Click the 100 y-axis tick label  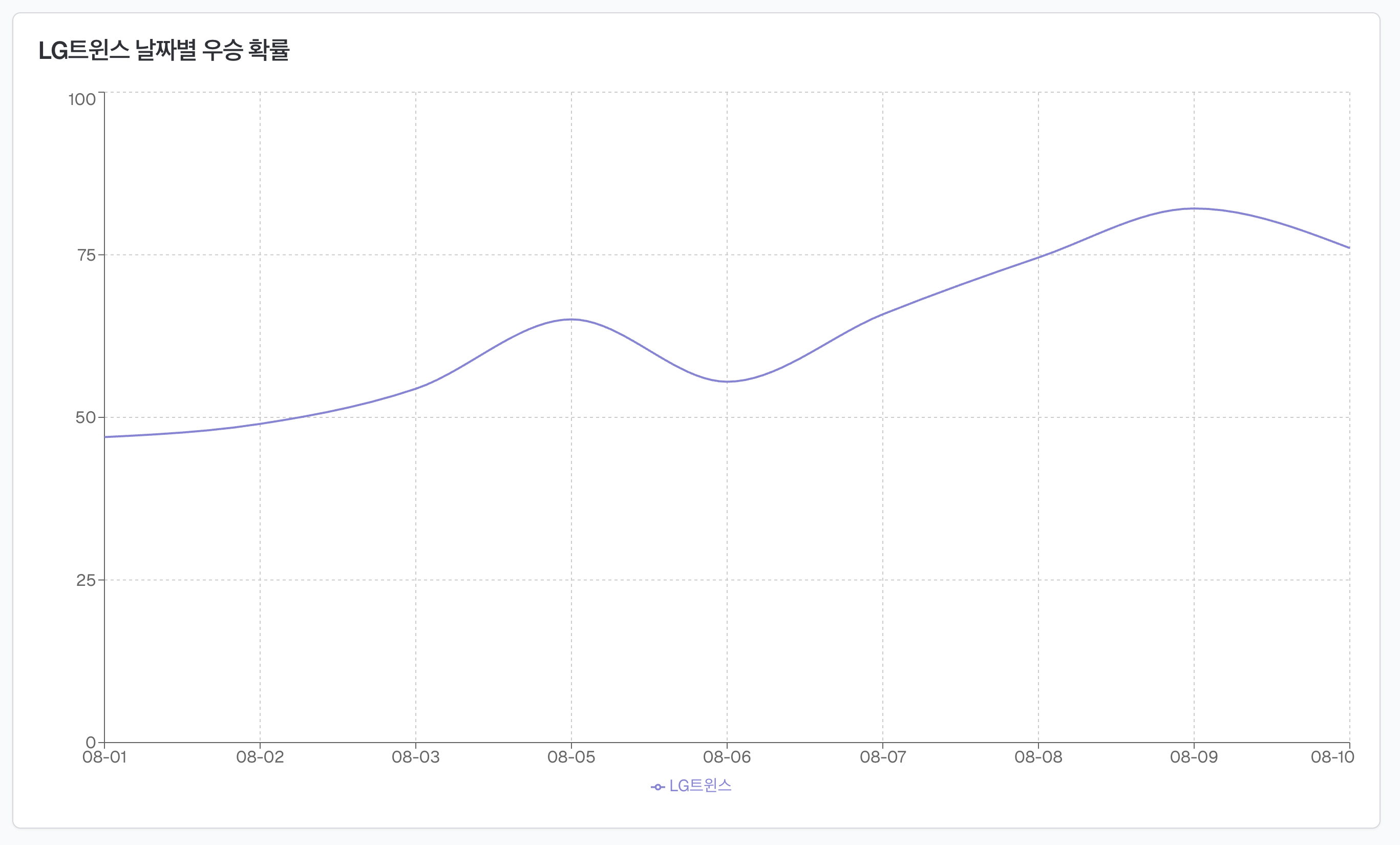coord(82,100)
